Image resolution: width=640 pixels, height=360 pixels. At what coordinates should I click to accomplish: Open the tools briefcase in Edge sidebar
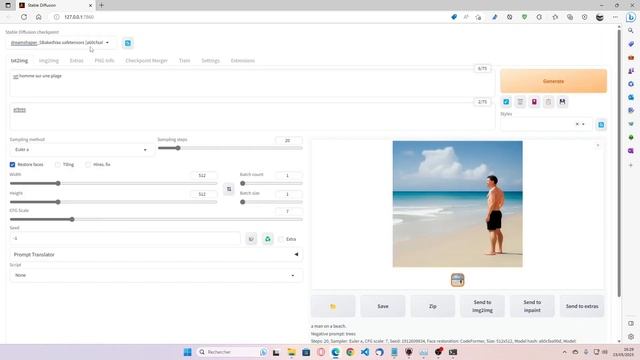point(631,58)
